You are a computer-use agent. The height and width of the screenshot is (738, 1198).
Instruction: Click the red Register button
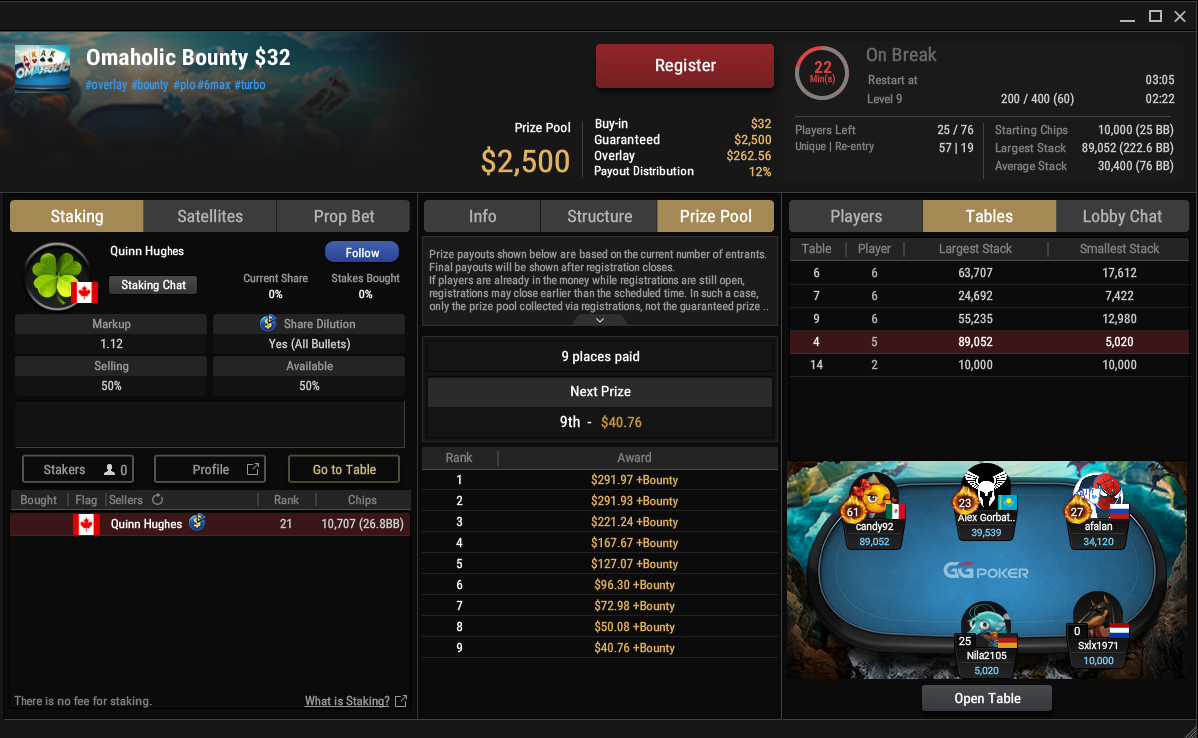(x=685, y=66)
